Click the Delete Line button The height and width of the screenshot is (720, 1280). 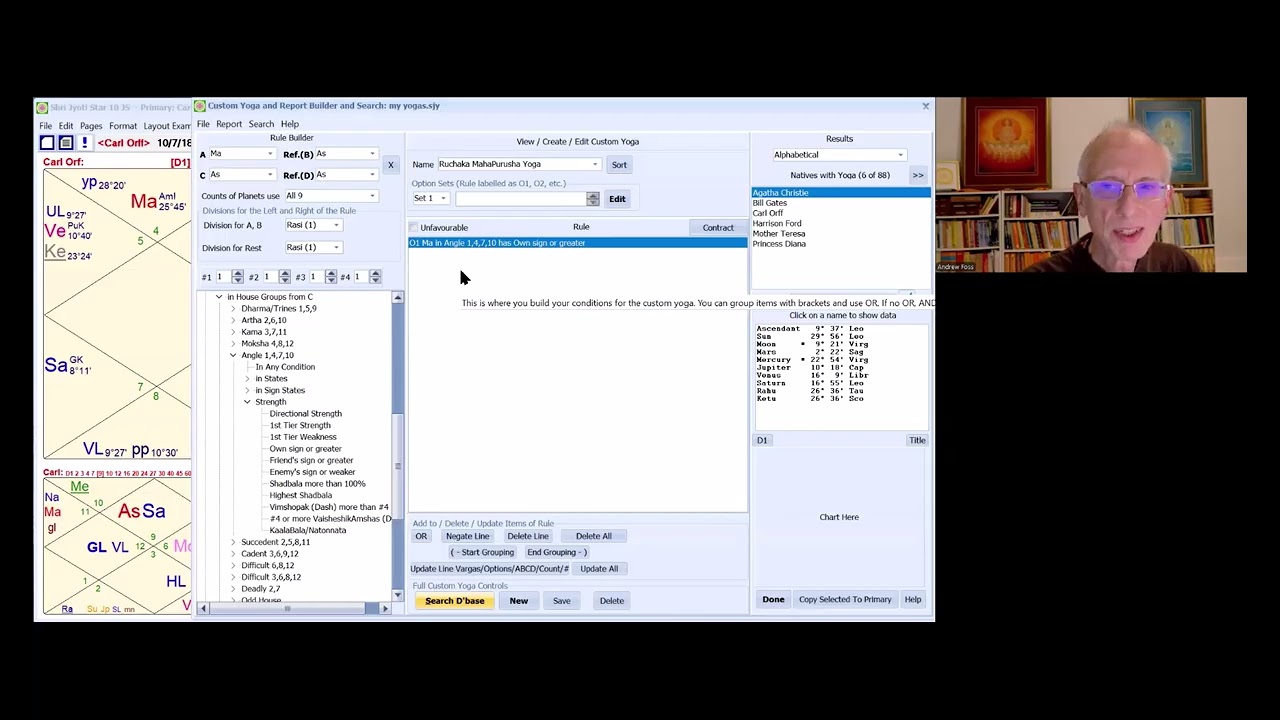point(527,536)
